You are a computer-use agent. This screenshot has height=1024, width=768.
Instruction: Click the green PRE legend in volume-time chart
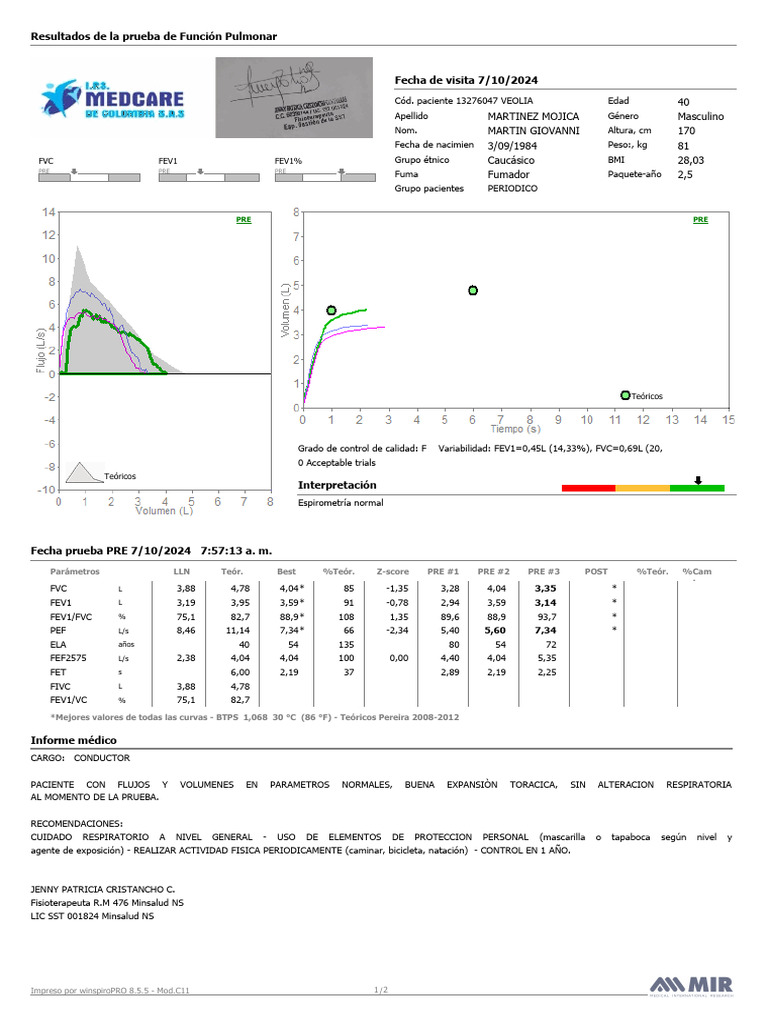(x=701, y=220)
